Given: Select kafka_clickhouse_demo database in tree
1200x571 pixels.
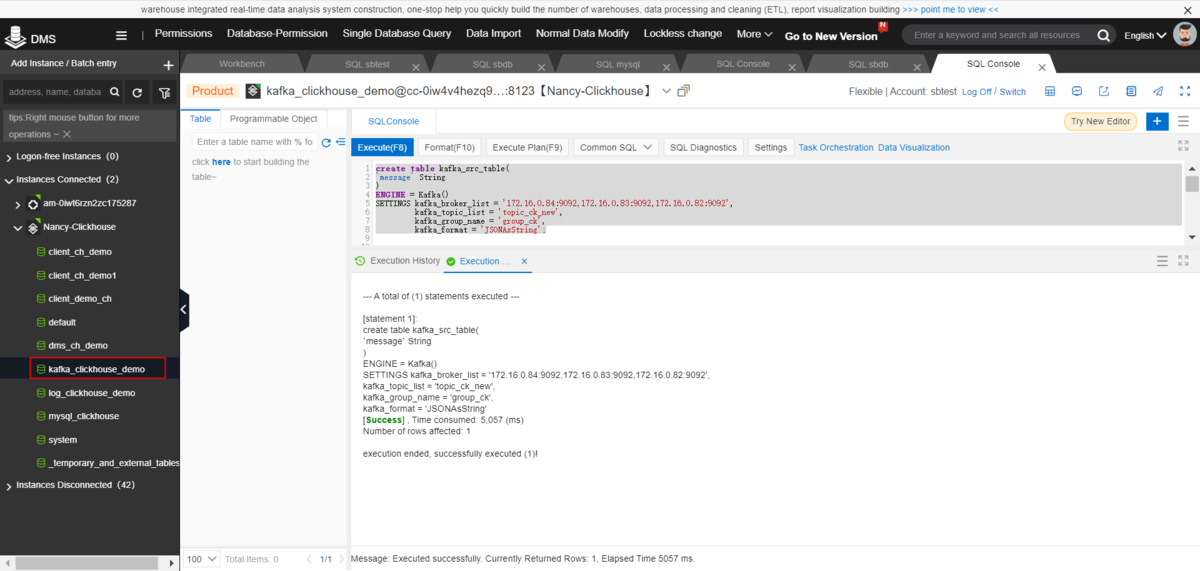Looking at the screenshot, I should coord(97,369).
